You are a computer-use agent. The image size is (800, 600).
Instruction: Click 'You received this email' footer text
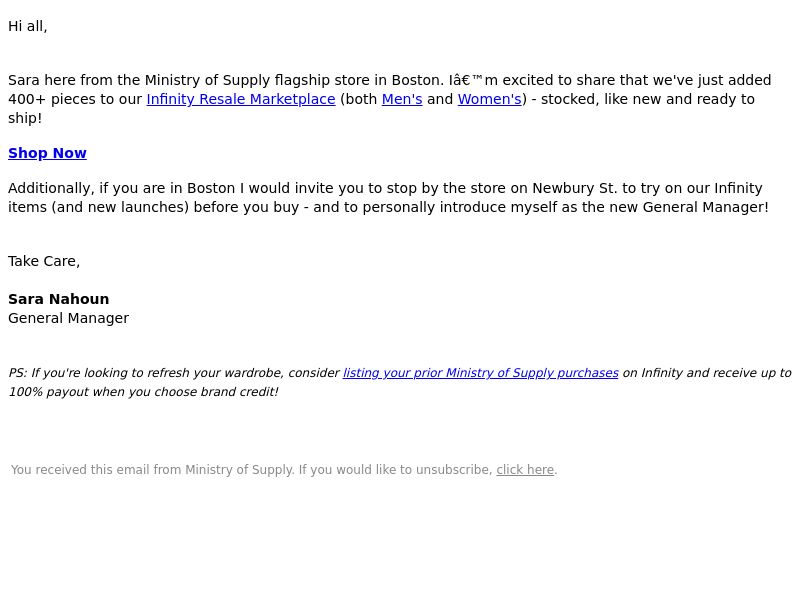click(x=81, y=469)
